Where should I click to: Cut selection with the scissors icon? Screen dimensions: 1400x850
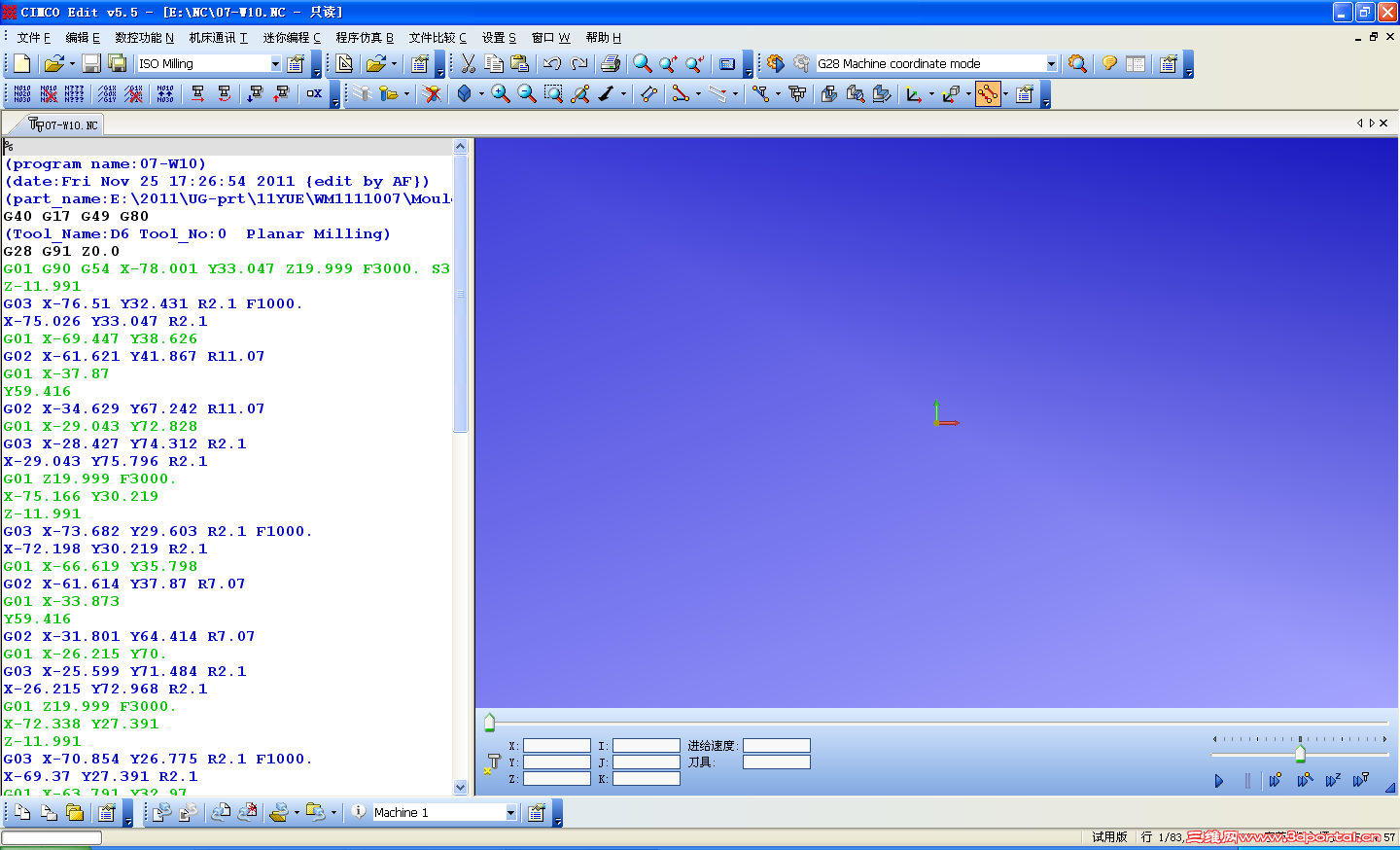pyautogui.click(x=468, y=64)
